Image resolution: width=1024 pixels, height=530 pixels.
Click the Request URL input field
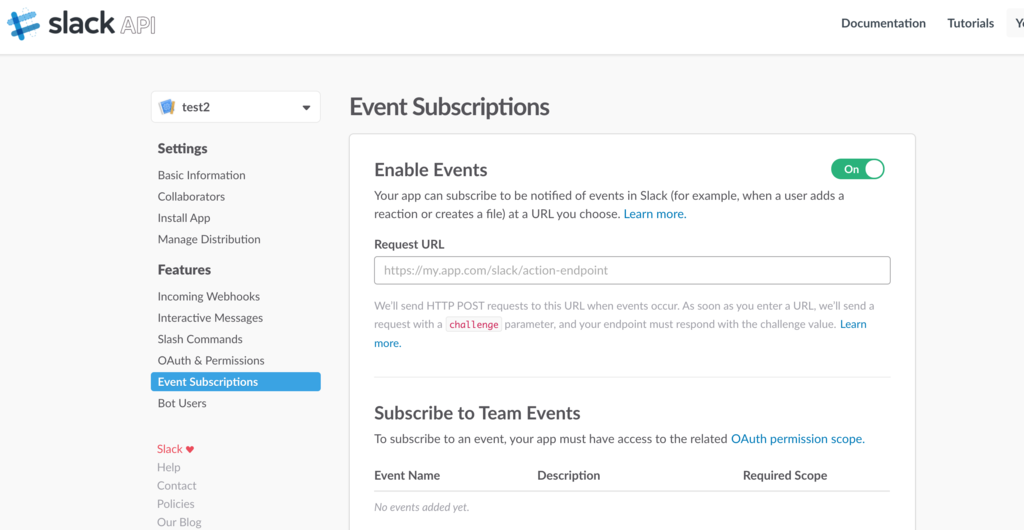tap(632, 270)
